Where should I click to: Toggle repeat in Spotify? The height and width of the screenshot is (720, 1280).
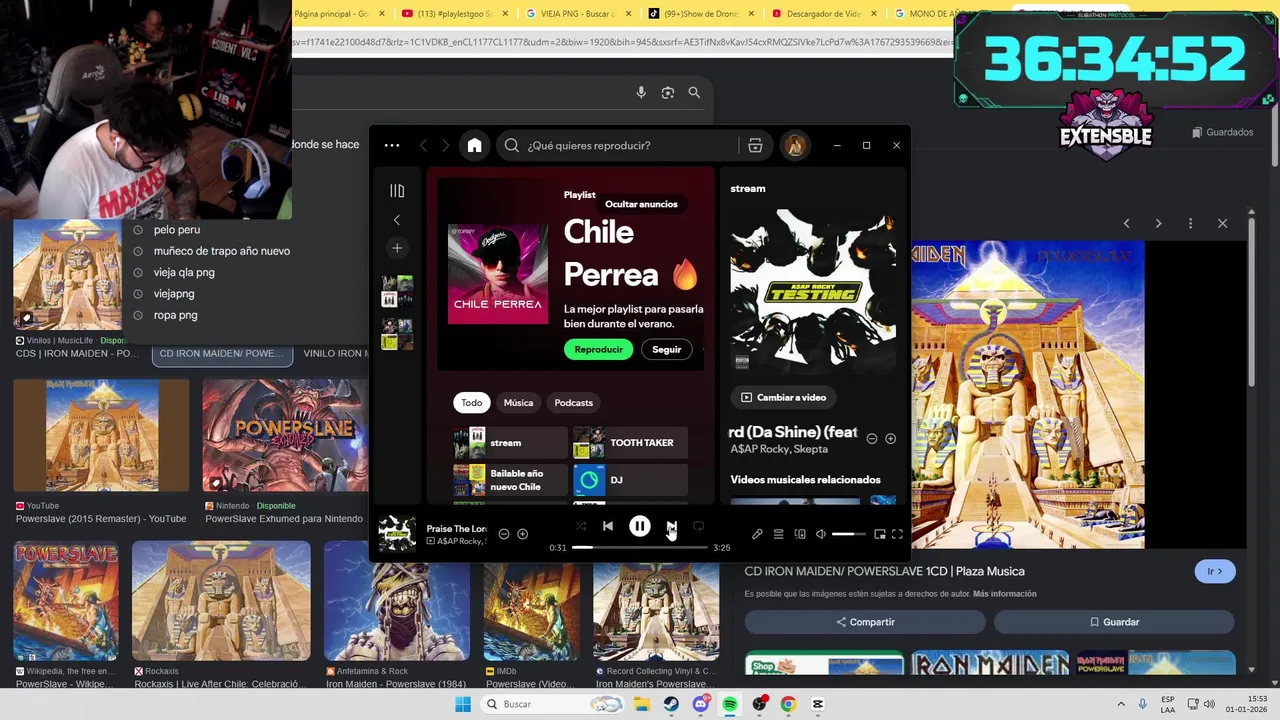click(699, 526)
